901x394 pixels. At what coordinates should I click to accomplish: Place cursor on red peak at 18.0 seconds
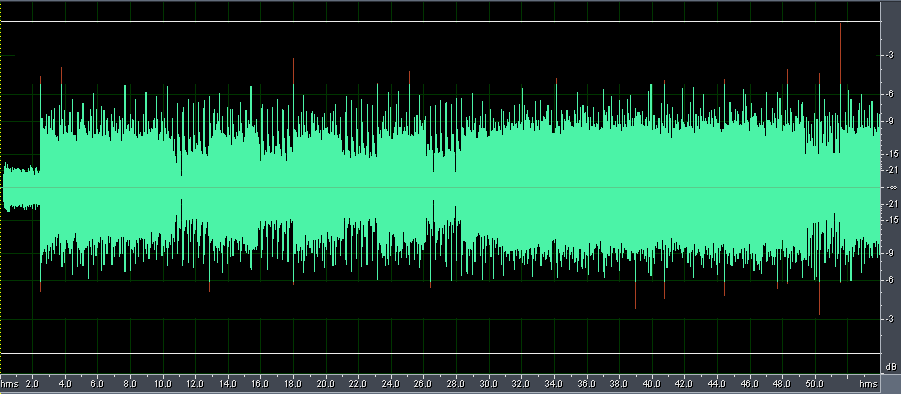pos(293,71)
